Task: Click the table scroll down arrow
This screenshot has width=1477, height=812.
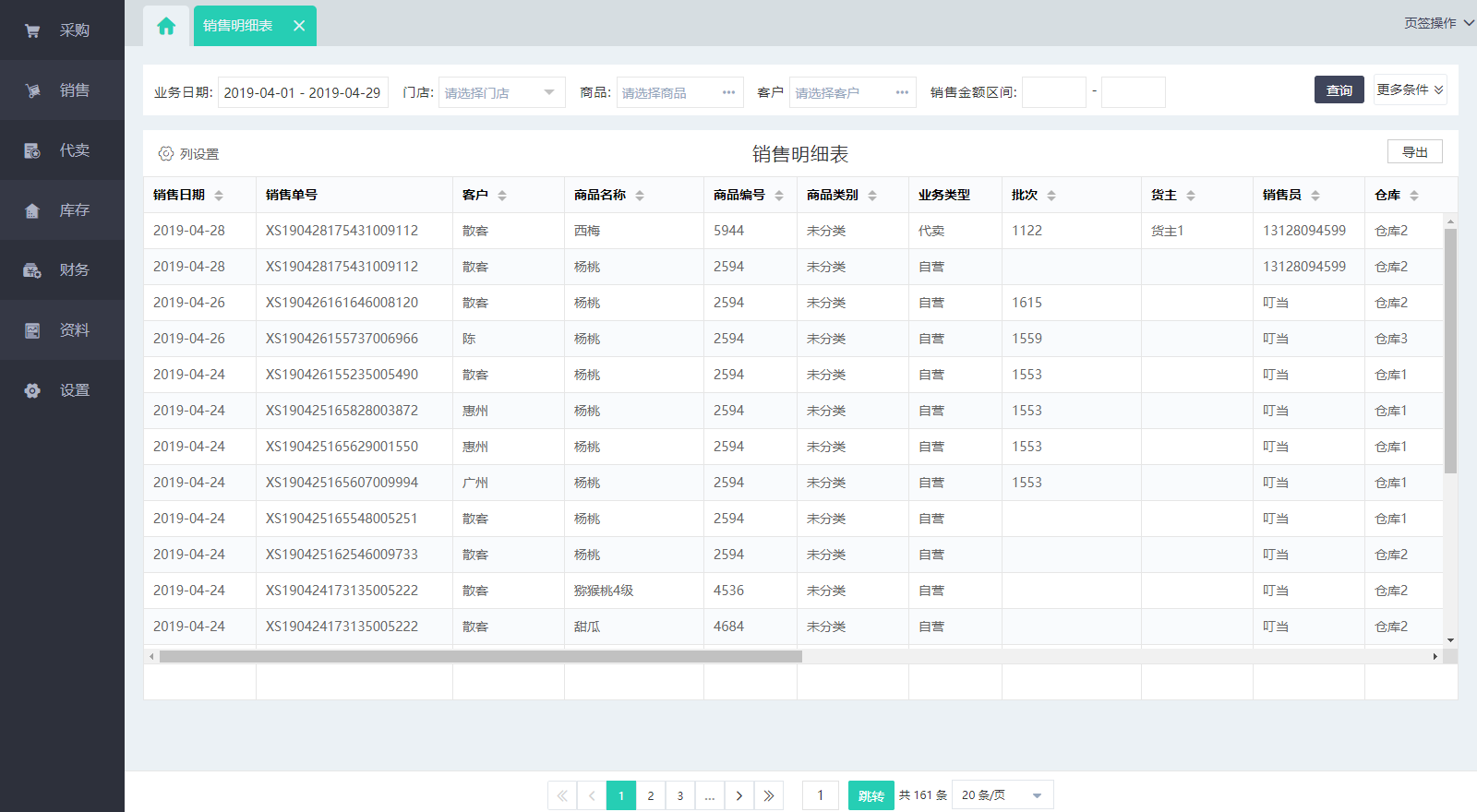Action: pyautogui.click(x=1450, y=639)
